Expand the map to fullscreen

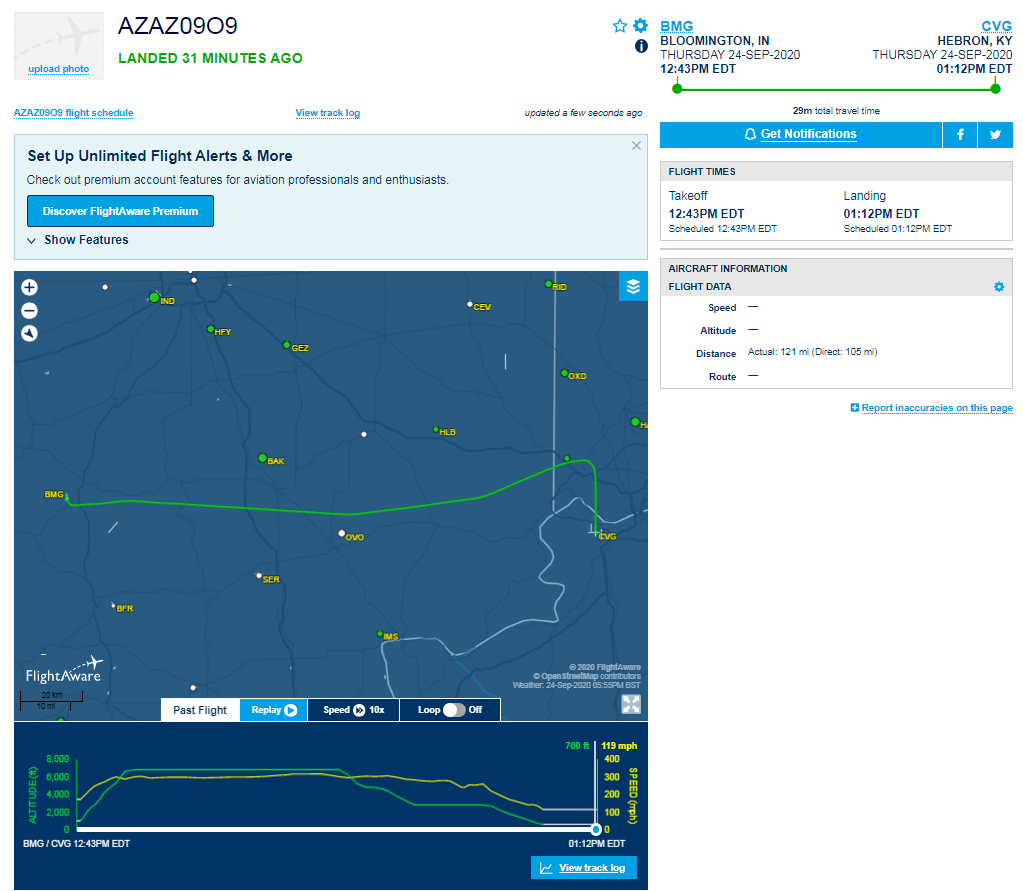click(631, 704)
